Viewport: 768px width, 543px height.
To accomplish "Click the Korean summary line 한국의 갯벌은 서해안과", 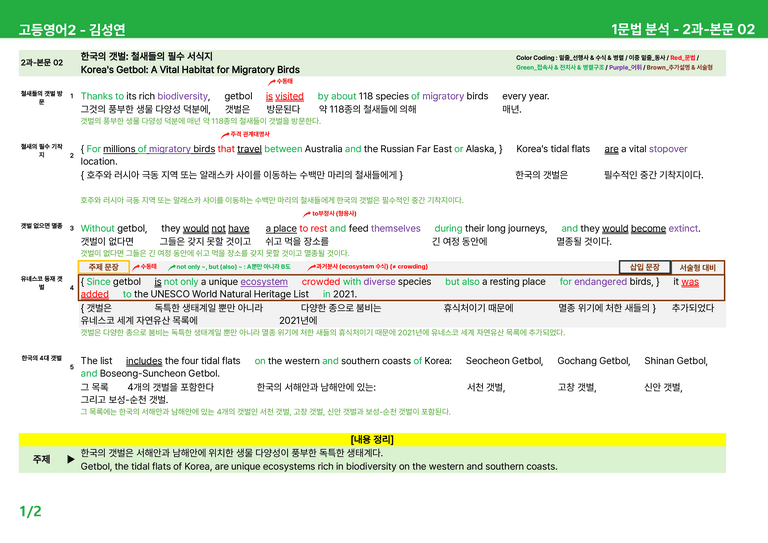I will pos(232,453).
